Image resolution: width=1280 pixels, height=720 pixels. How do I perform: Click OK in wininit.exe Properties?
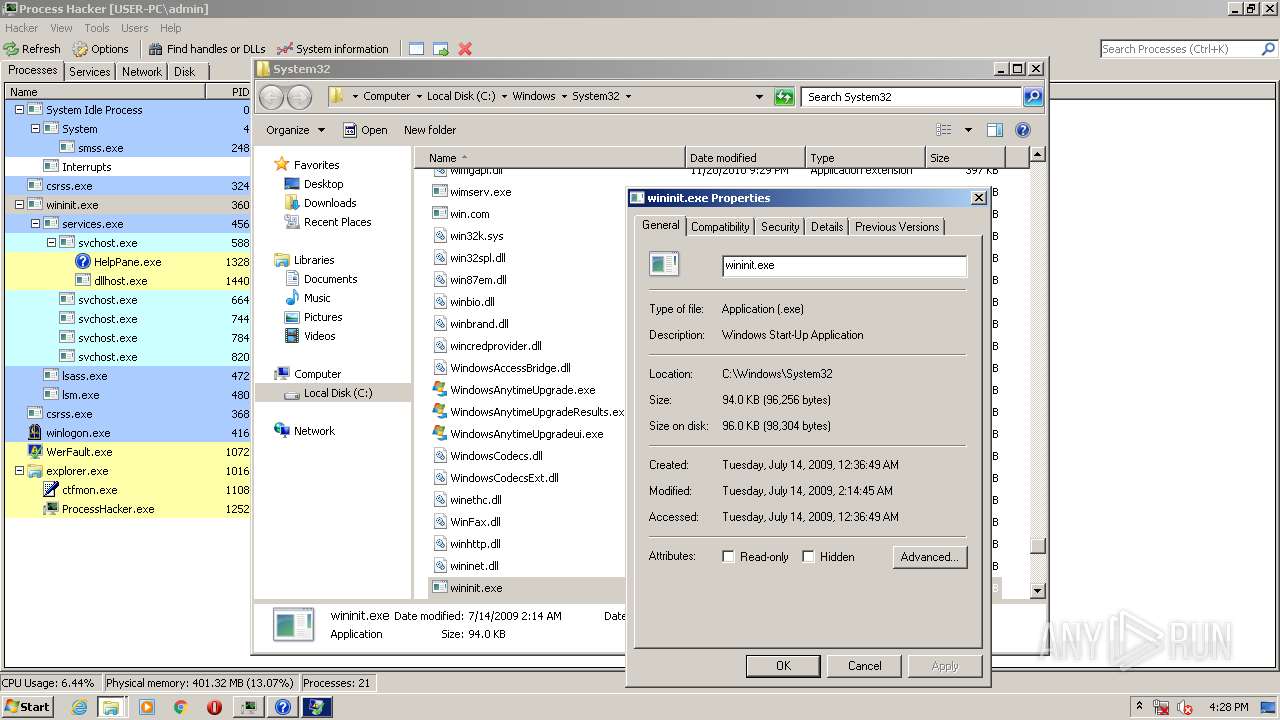pos(783,666)
